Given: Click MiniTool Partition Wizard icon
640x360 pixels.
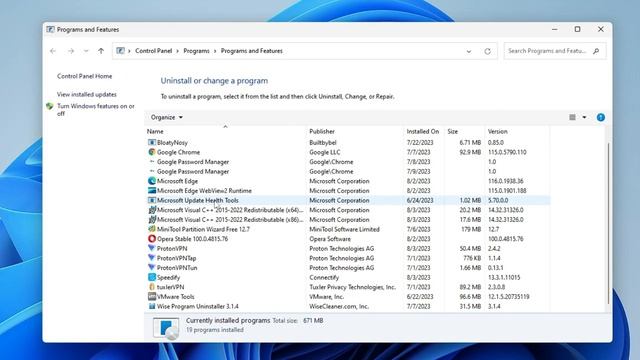Looking at the screenshot, I should [x=152, y=229].
